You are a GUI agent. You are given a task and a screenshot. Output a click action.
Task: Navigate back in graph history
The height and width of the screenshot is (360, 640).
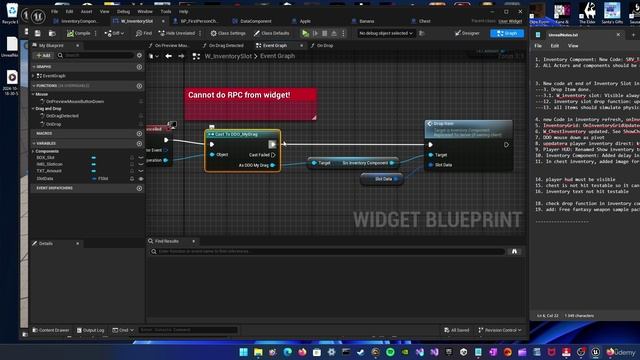pos(169,56)
